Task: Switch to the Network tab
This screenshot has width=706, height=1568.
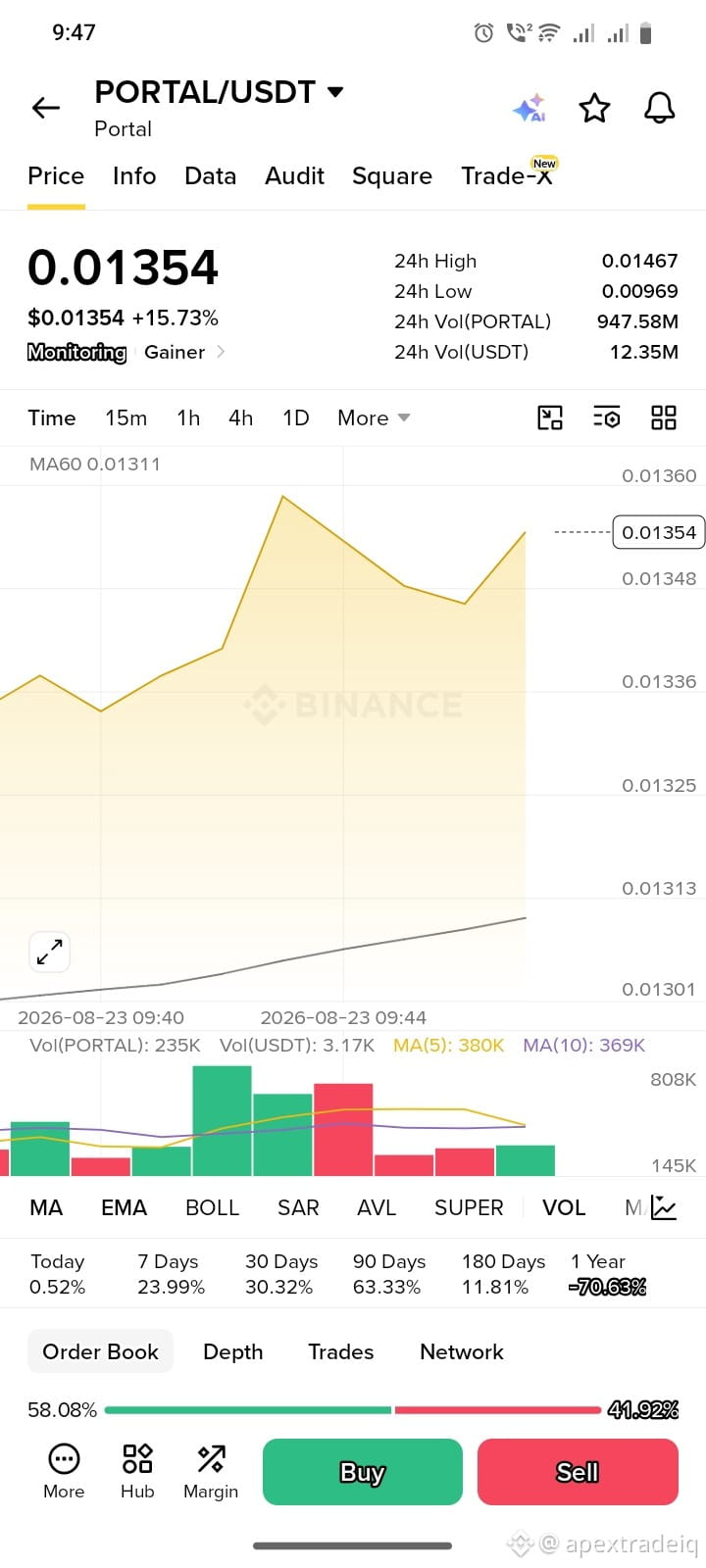Action: tap(461, 1351)
